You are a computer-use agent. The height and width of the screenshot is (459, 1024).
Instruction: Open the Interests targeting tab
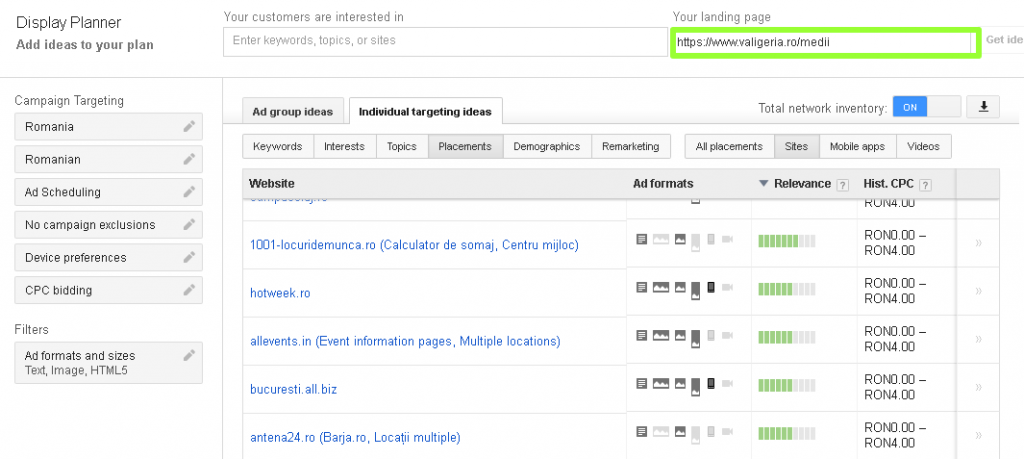344,146
